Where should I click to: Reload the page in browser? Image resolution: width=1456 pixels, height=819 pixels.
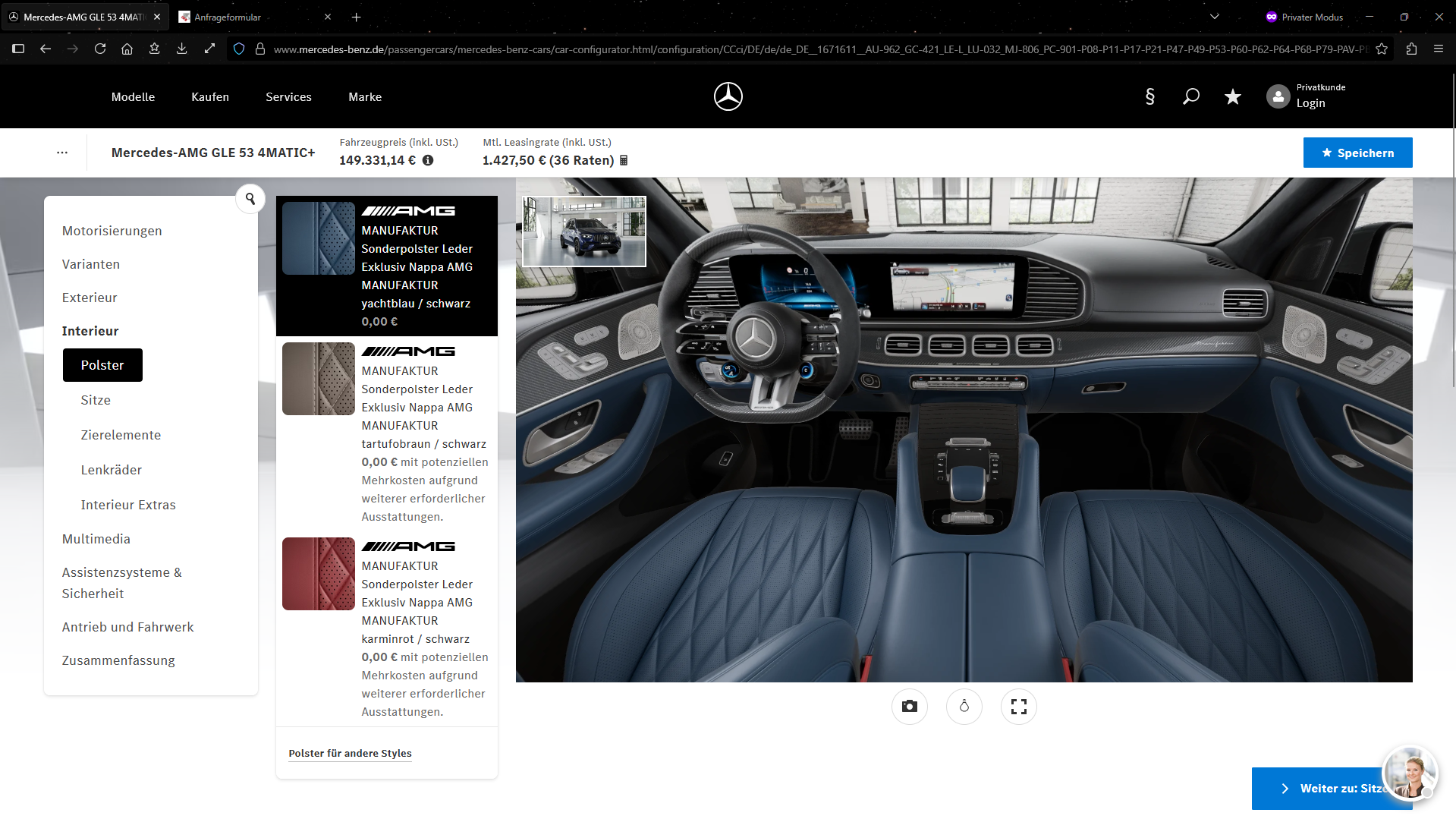(x=100, y=49)
